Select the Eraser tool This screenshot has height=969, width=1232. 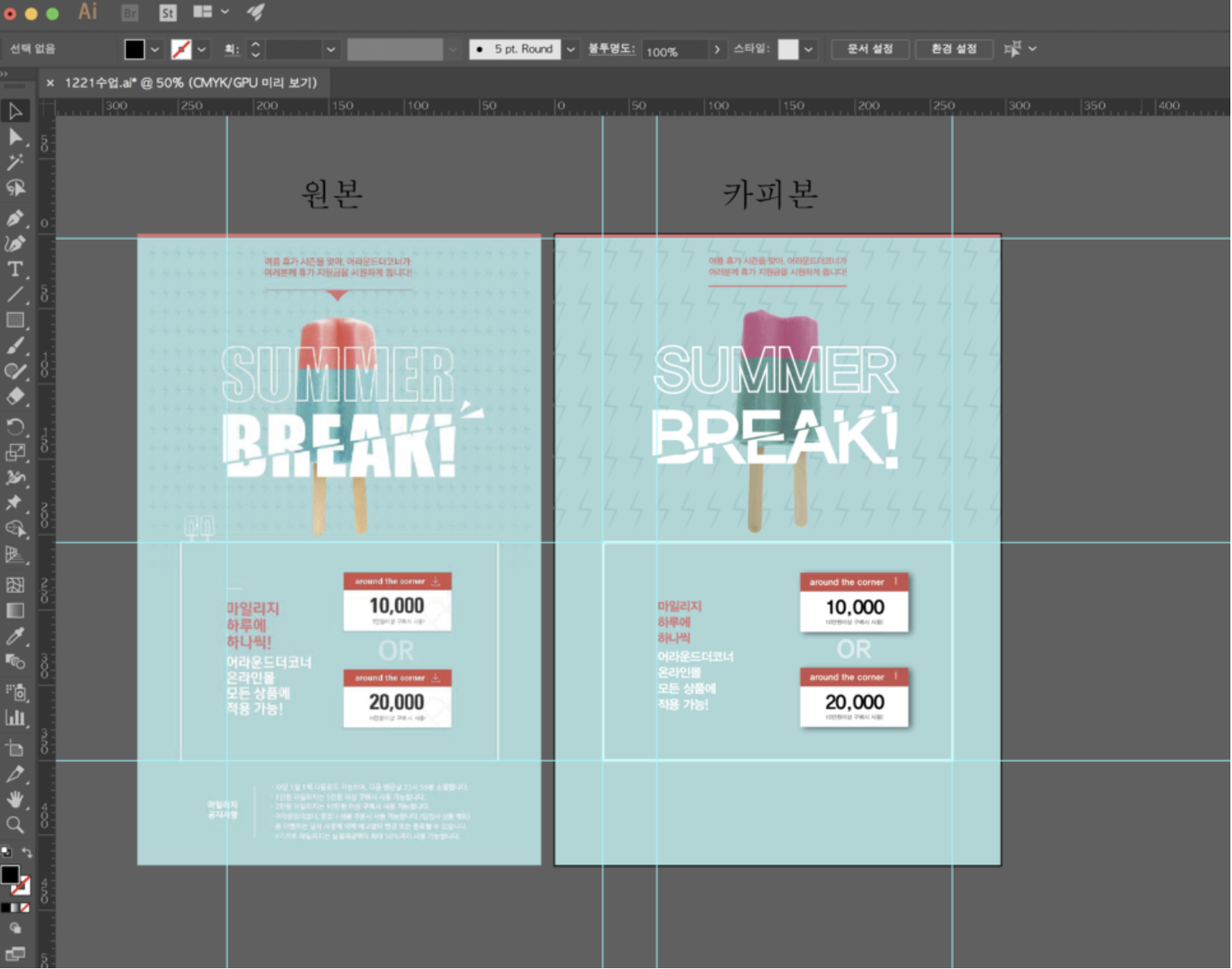(15, 397)
